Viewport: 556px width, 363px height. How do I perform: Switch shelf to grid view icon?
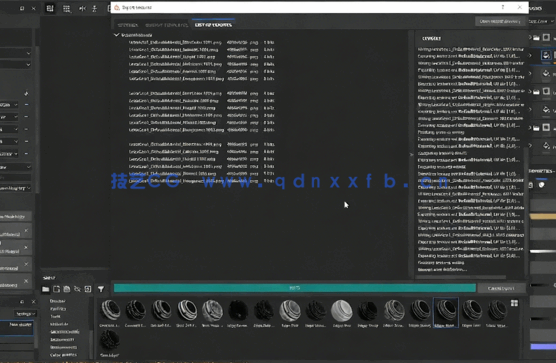(x=514, y=303)
